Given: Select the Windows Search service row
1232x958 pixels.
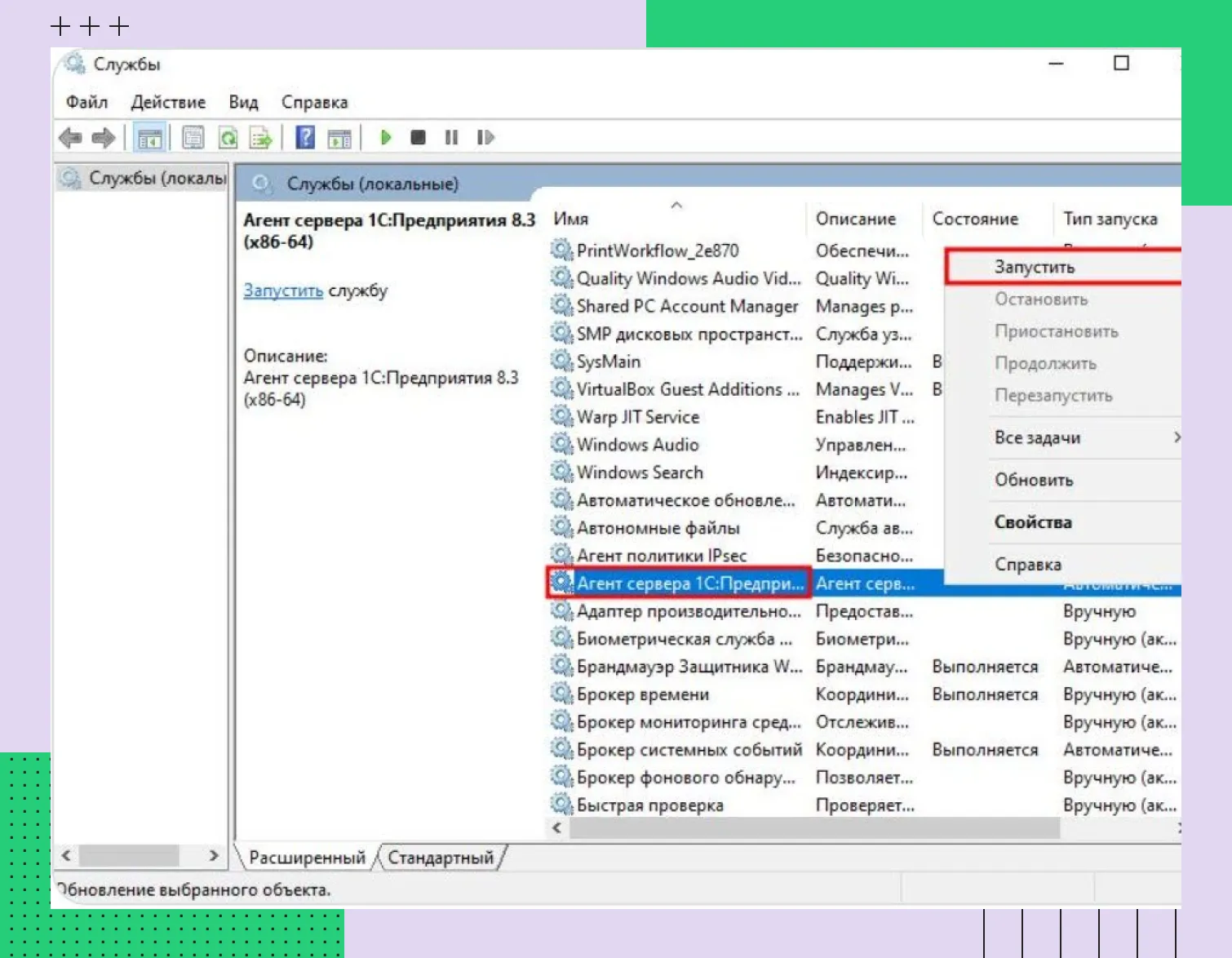Looking at the screenshot, I should pos(640,472).
